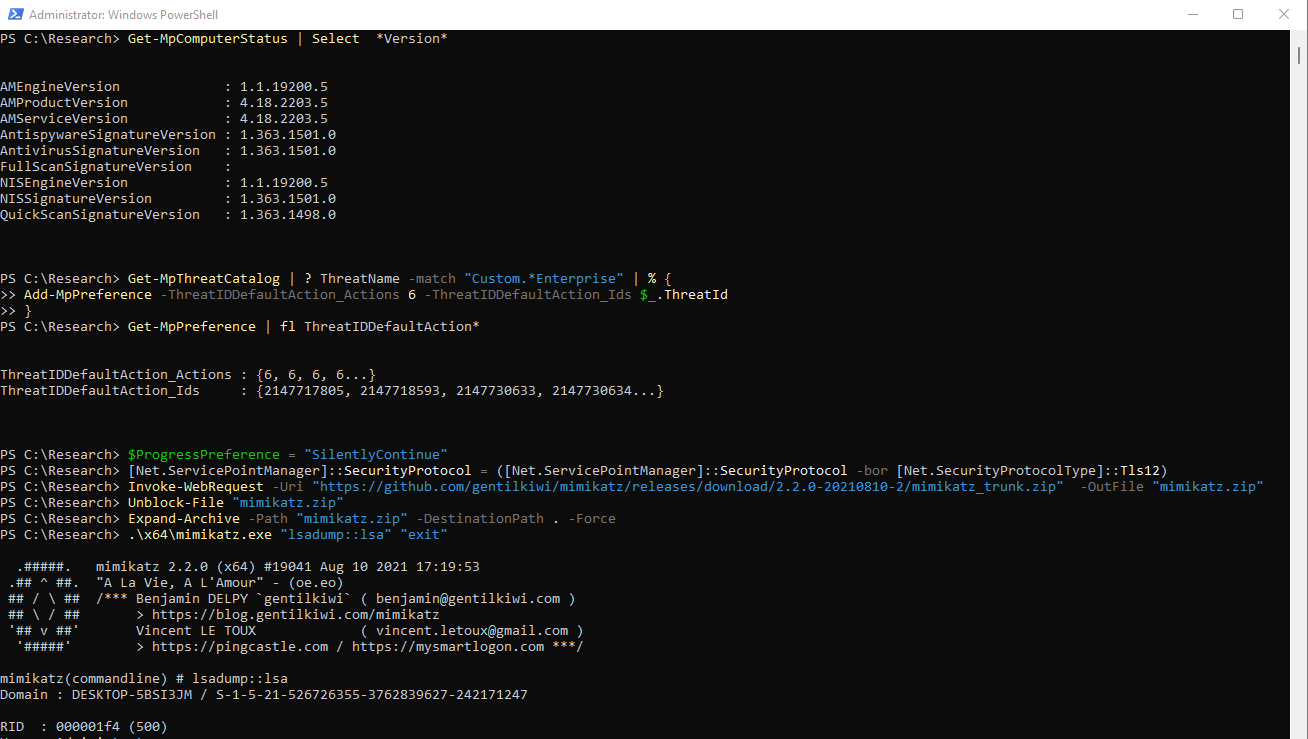Screen dimensions: 1308x739
Task: Click the Get-MpPreference command
Action: (192, 327)
